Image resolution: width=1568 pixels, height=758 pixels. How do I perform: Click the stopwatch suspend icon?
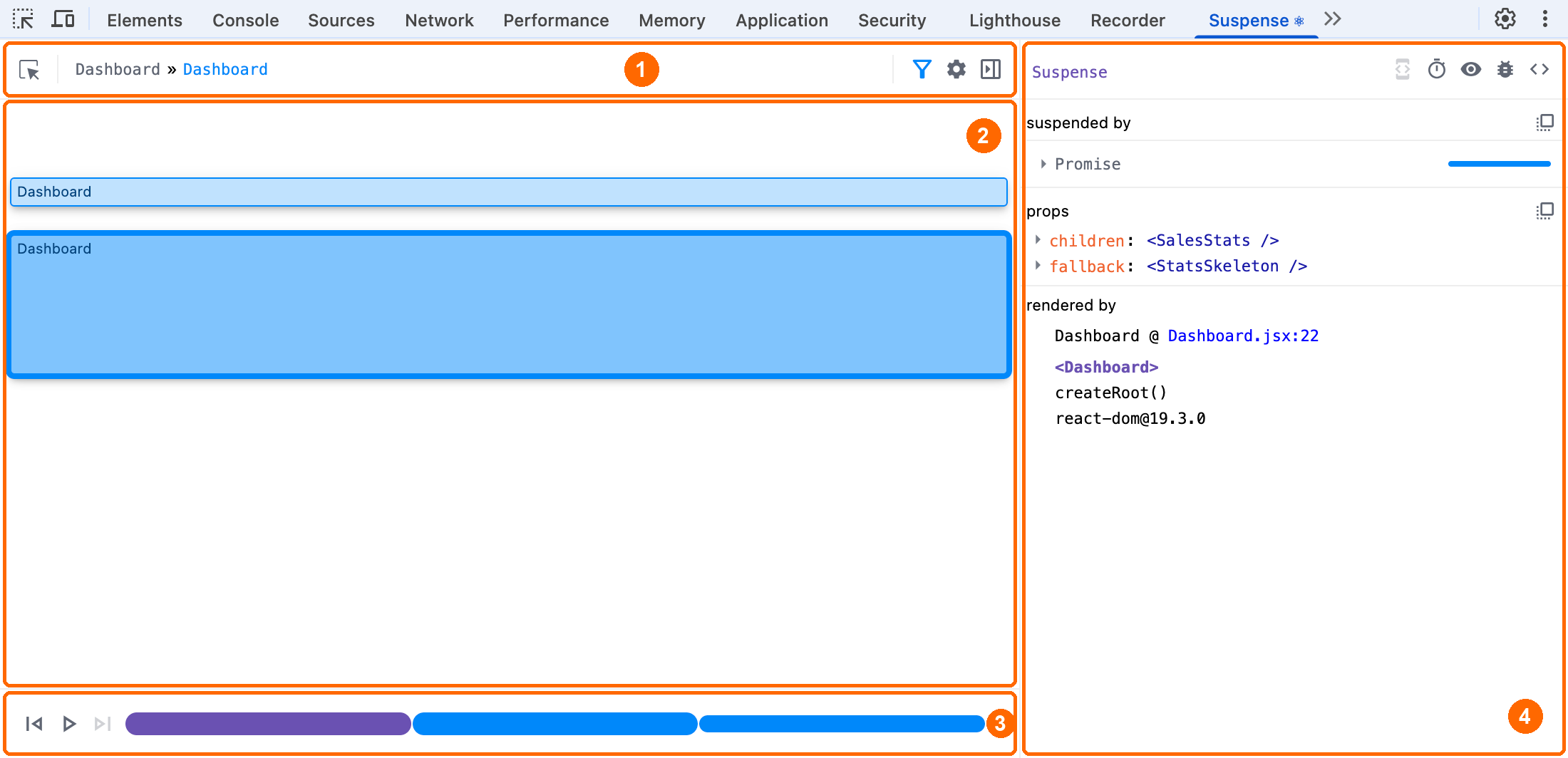pos(1437,69)
